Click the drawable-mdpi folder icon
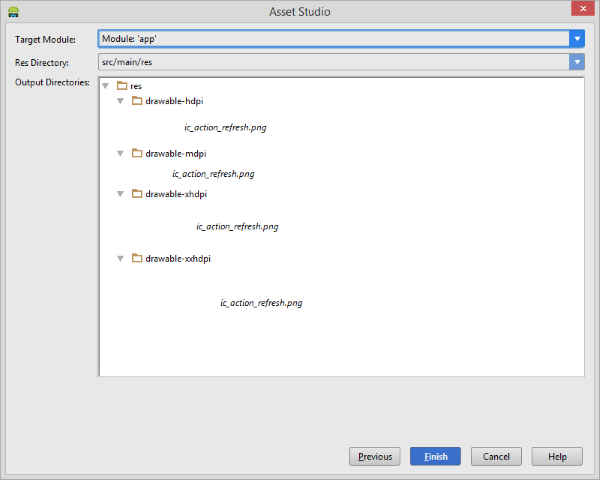The image size is (600, 480). coord(137,153)
